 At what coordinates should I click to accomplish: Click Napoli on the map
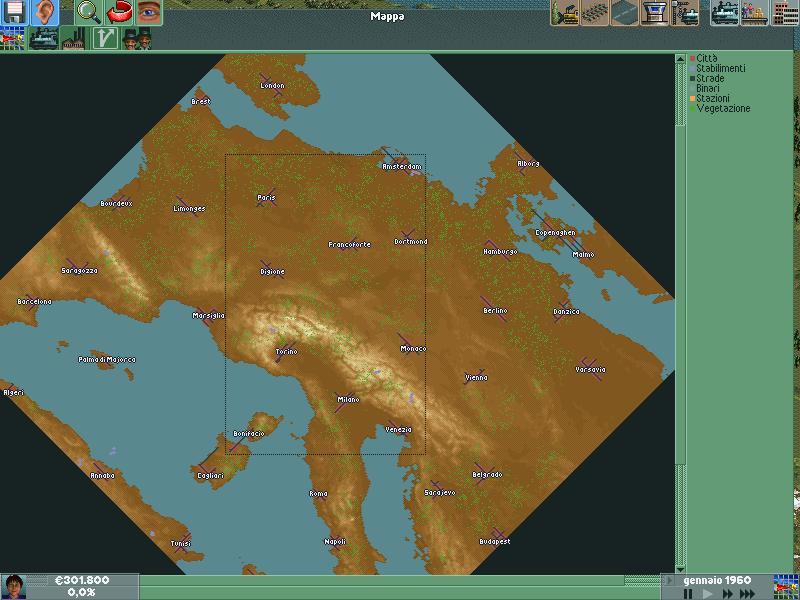[x=335, y=542]
